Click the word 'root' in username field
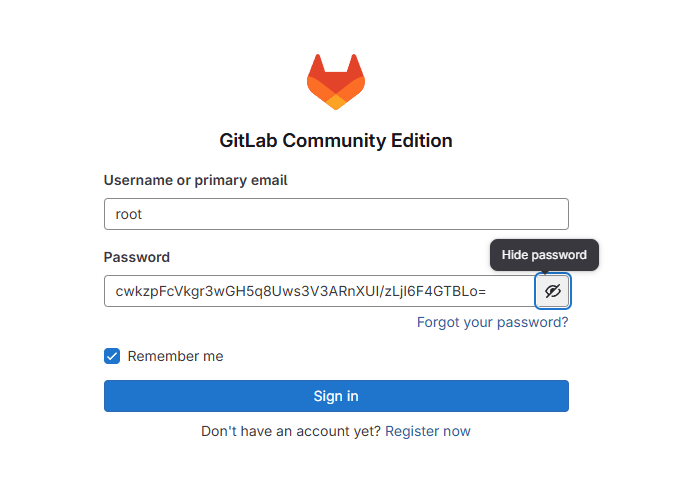 tap(130, 214)
